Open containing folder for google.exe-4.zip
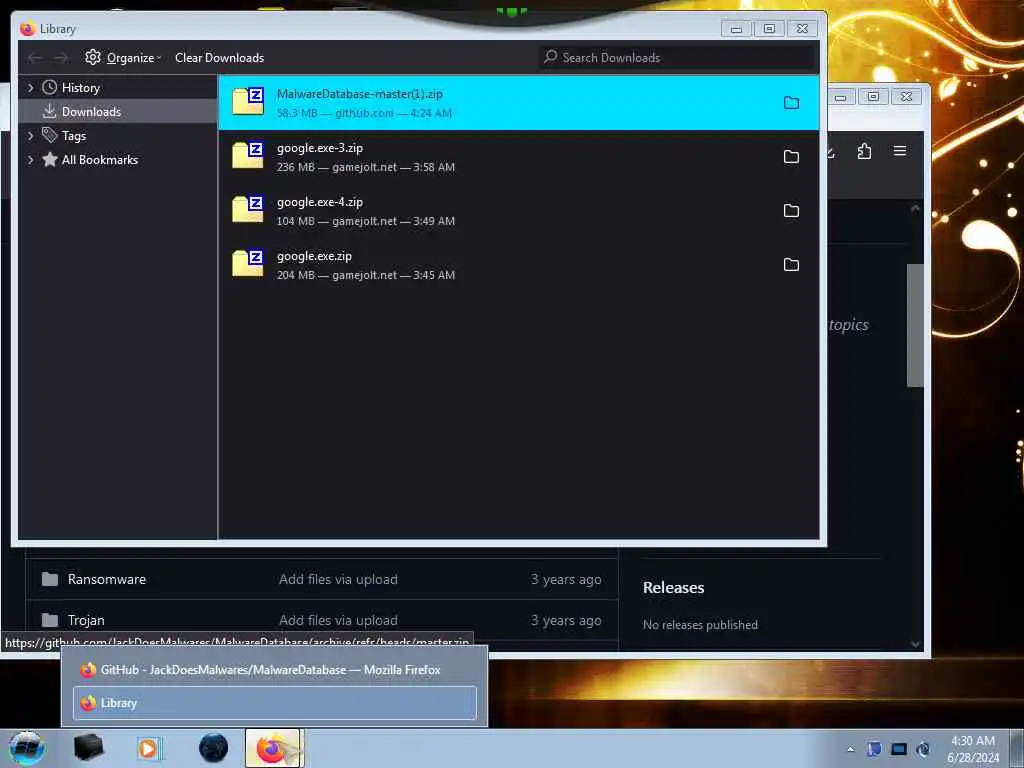The height and width of the screenshot is (768, 1024). 791,210
